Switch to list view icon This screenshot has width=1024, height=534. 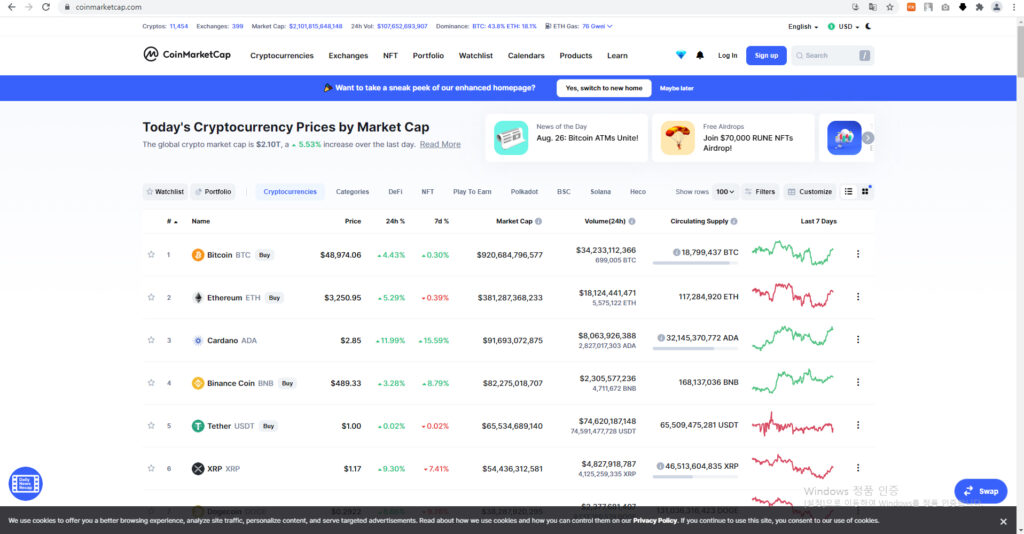pyautogui.click(x=848, y=191)
